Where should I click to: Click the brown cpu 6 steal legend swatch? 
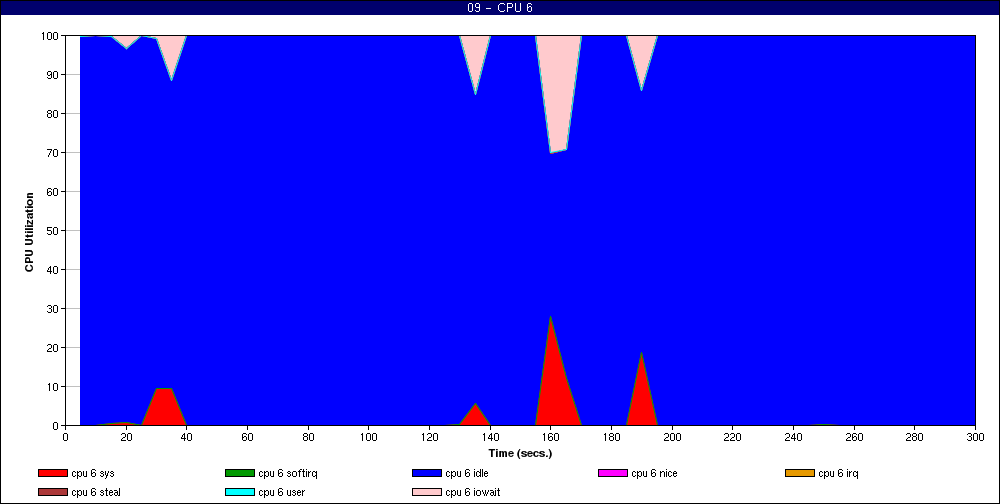pos(53,492)
